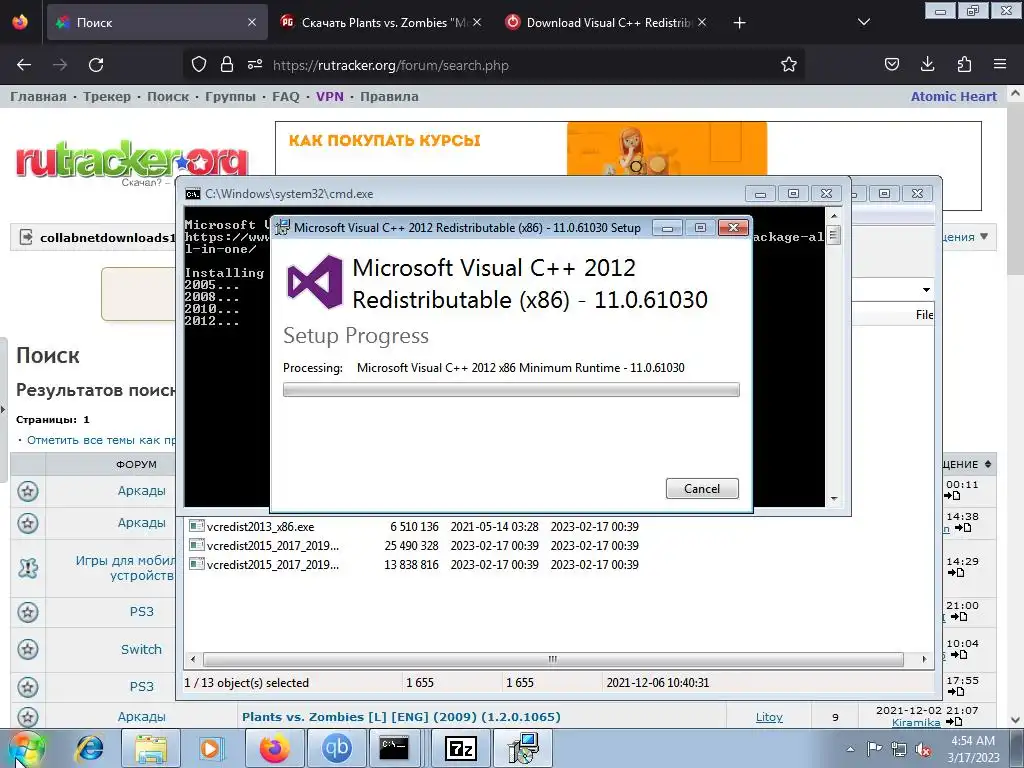
Task: Switch to 7-Zip in the taskbar
Action: tap(460, 748)
